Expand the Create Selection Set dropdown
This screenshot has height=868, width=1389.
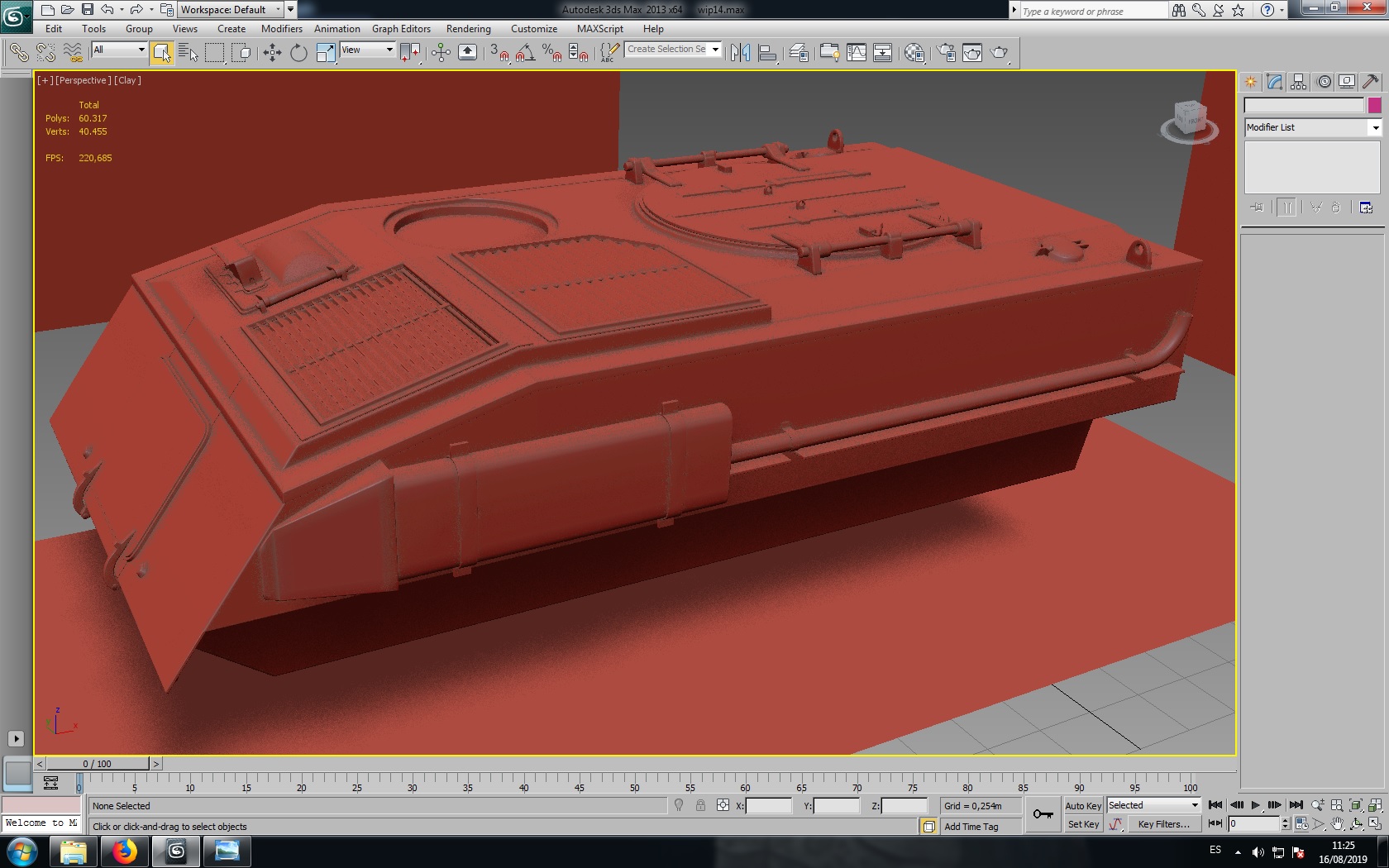(716, 50)
